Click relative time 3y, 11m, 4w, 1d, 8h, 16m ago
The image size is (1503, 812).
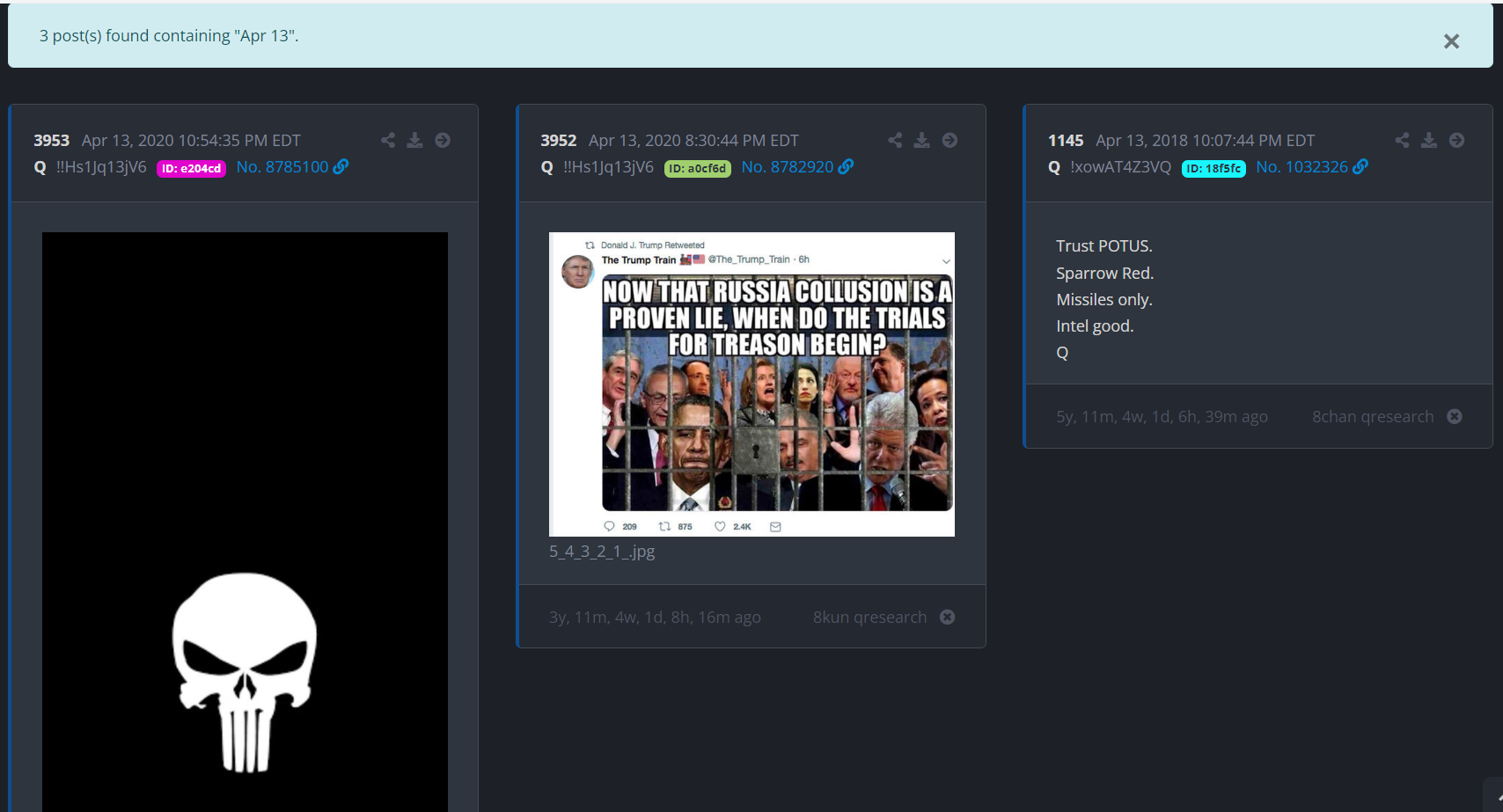point(655,617)
